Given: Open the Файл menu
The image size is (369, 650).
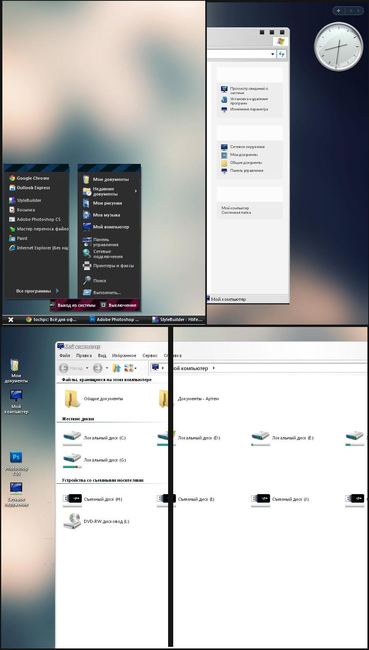Looking at the screenshot, I should [65, 355].
